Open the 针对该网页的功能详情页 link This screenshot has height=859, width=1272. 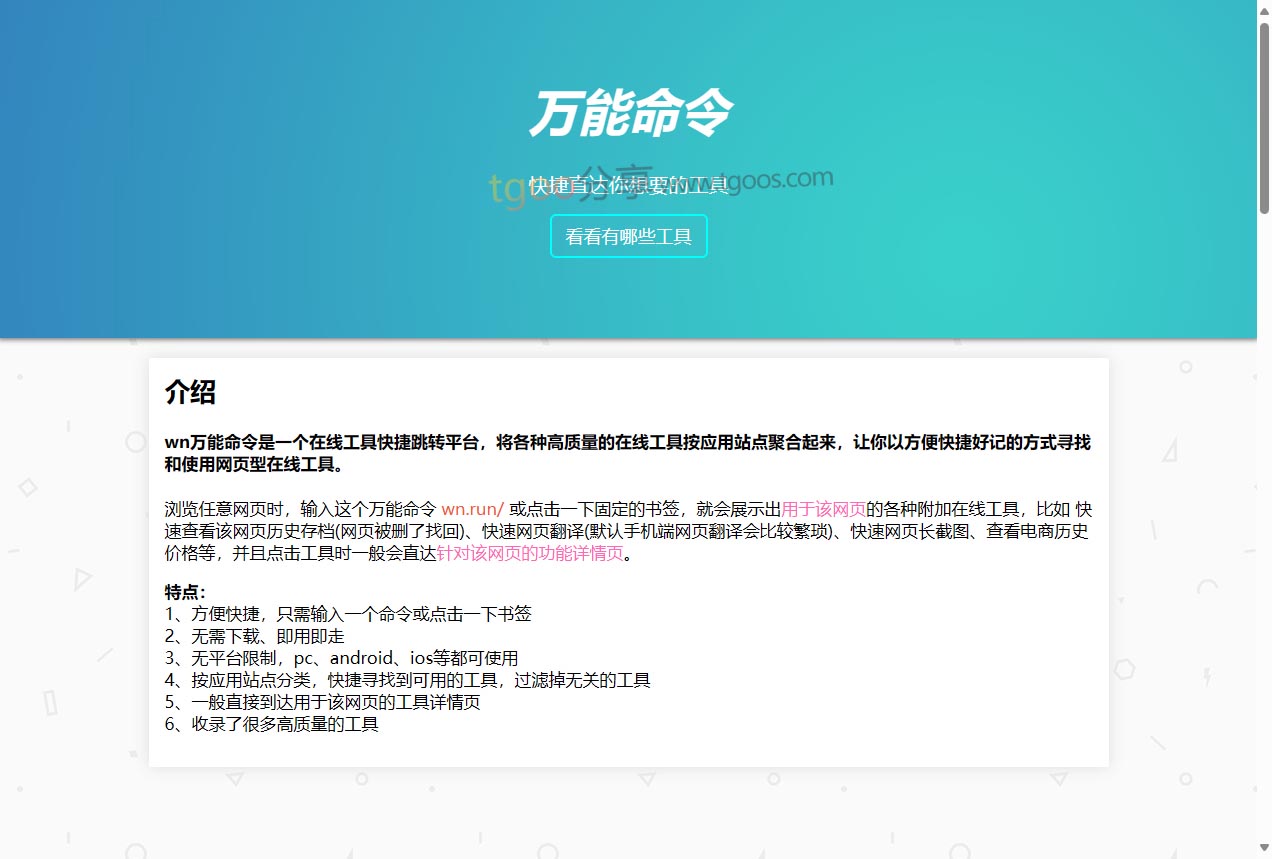[x=529, y=554]
